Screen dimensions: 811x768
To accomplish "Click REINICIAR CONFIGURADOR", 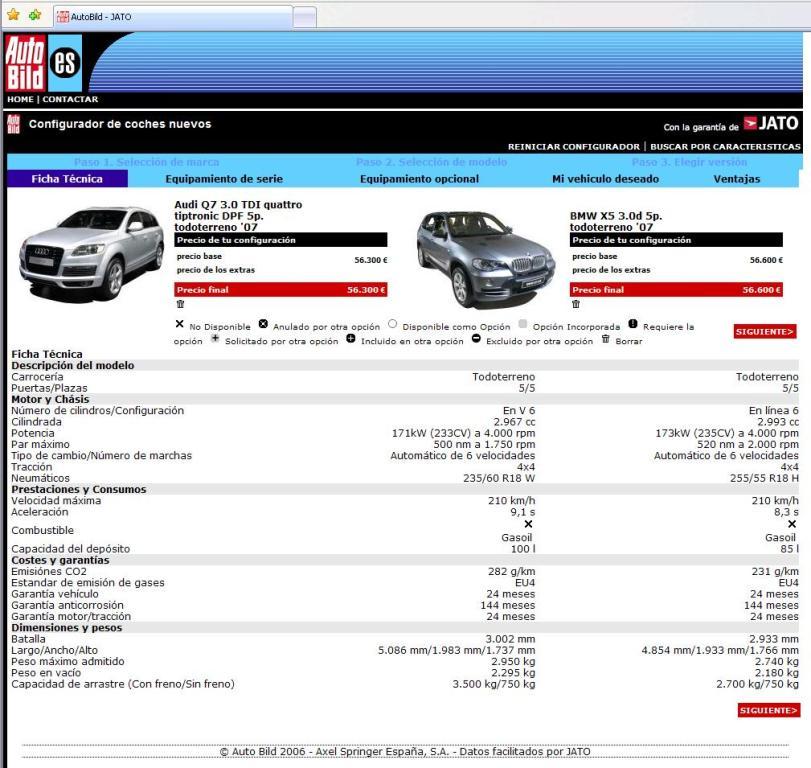I will point(574,147).
